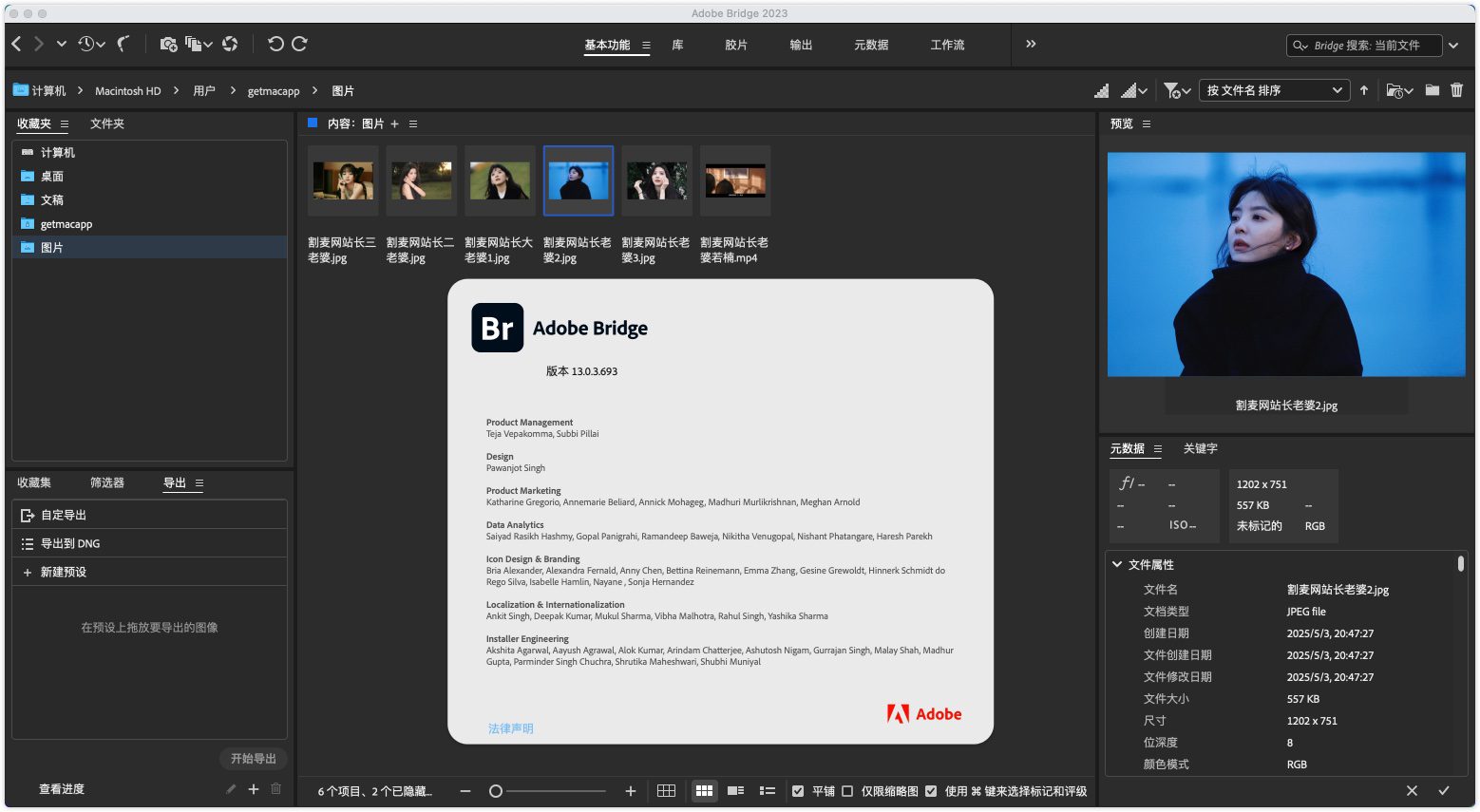Toggle 使用 ⌘ 键来选择标记和评级 checkbox

click(x=931, y=791)
